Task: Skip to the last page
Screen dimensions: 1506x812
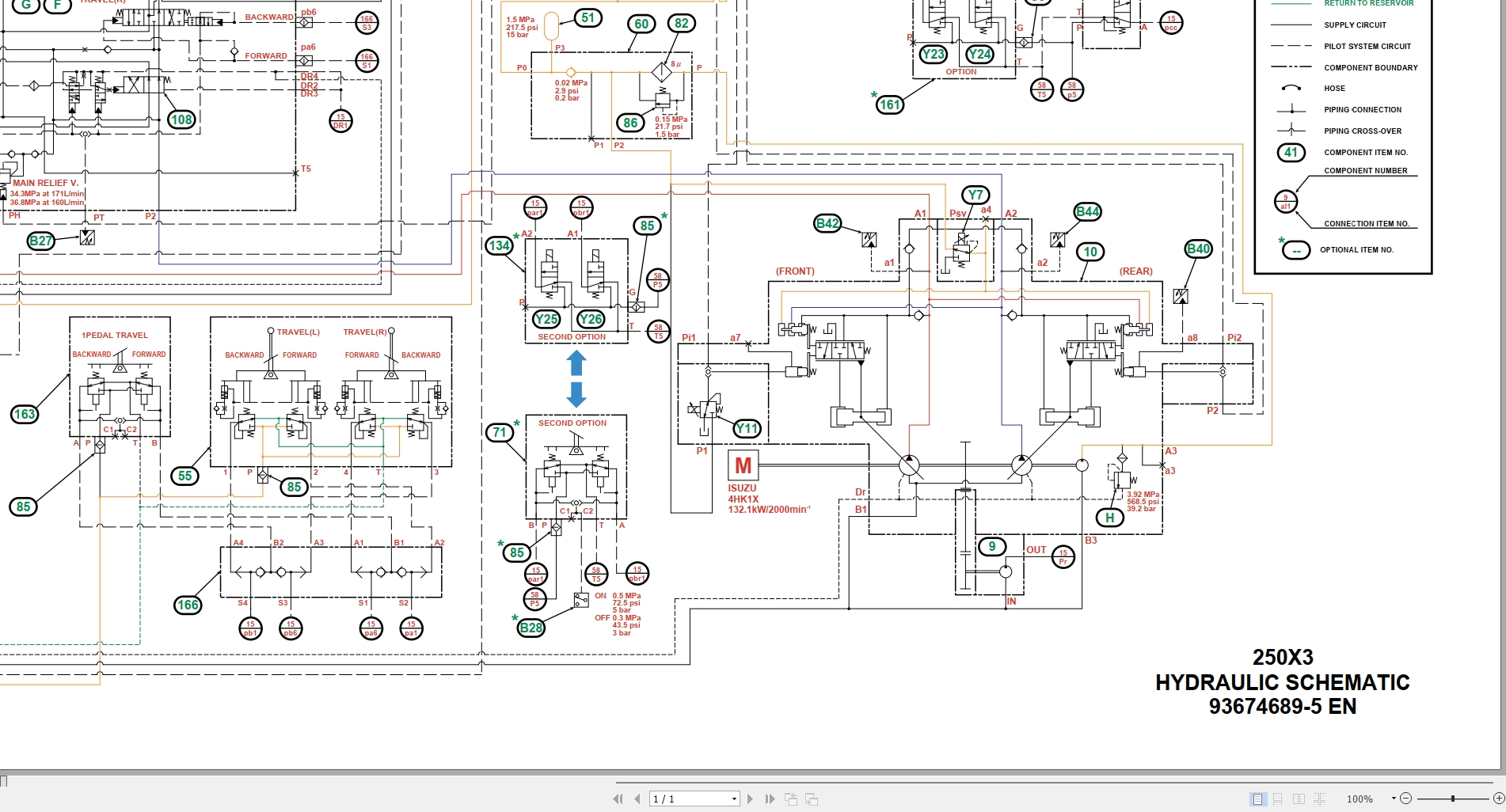Action: pos(769,799)
